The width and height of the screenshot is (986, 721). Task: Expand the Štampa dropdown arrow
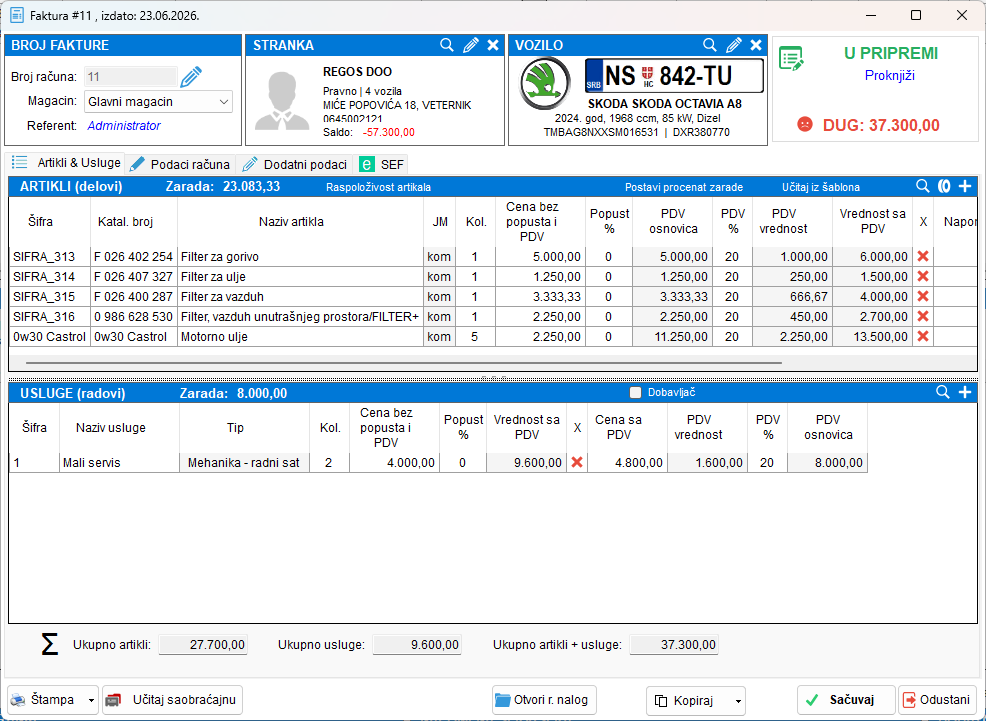point(92,700)
